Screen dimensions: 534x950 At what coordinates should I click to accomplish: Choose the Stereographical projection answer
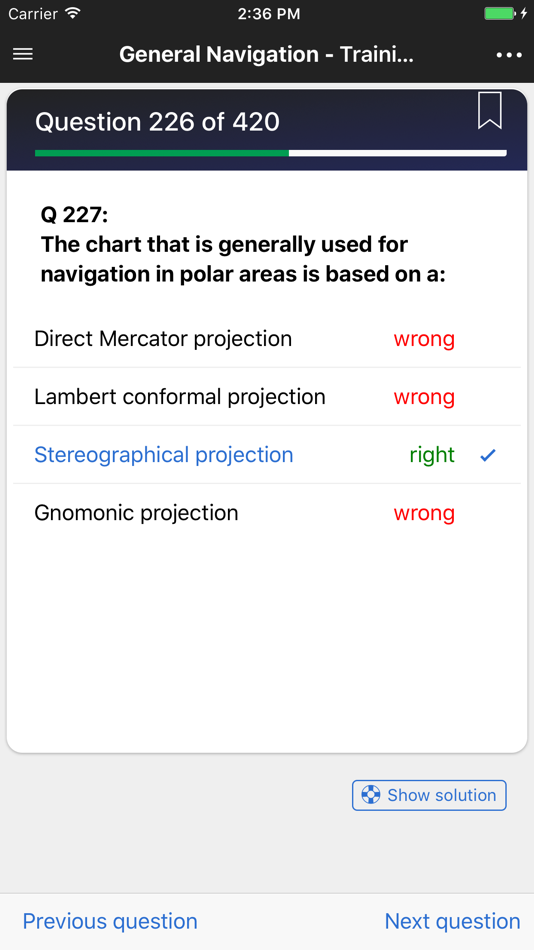[267, 455]
